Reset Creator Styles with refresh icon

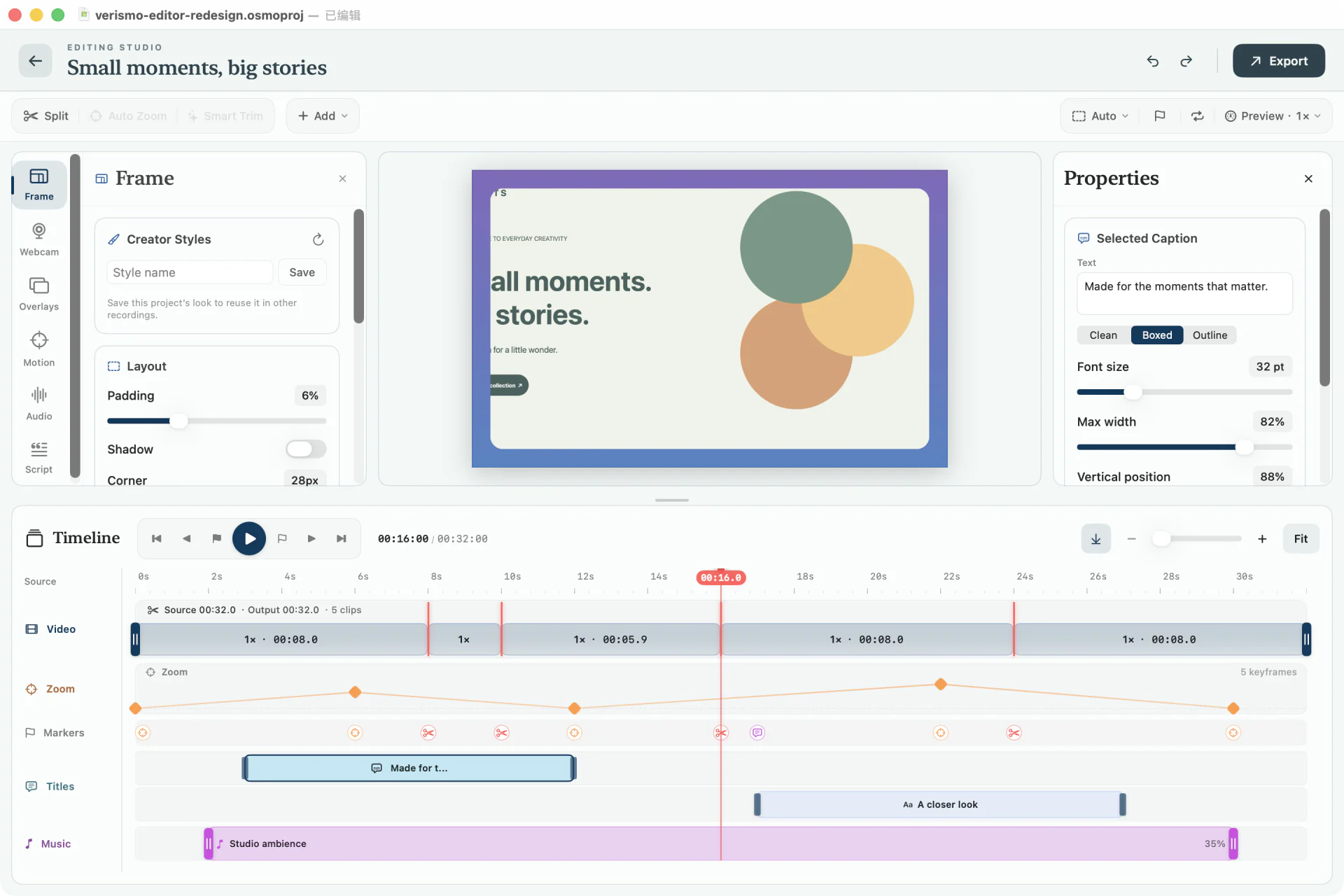318,239
